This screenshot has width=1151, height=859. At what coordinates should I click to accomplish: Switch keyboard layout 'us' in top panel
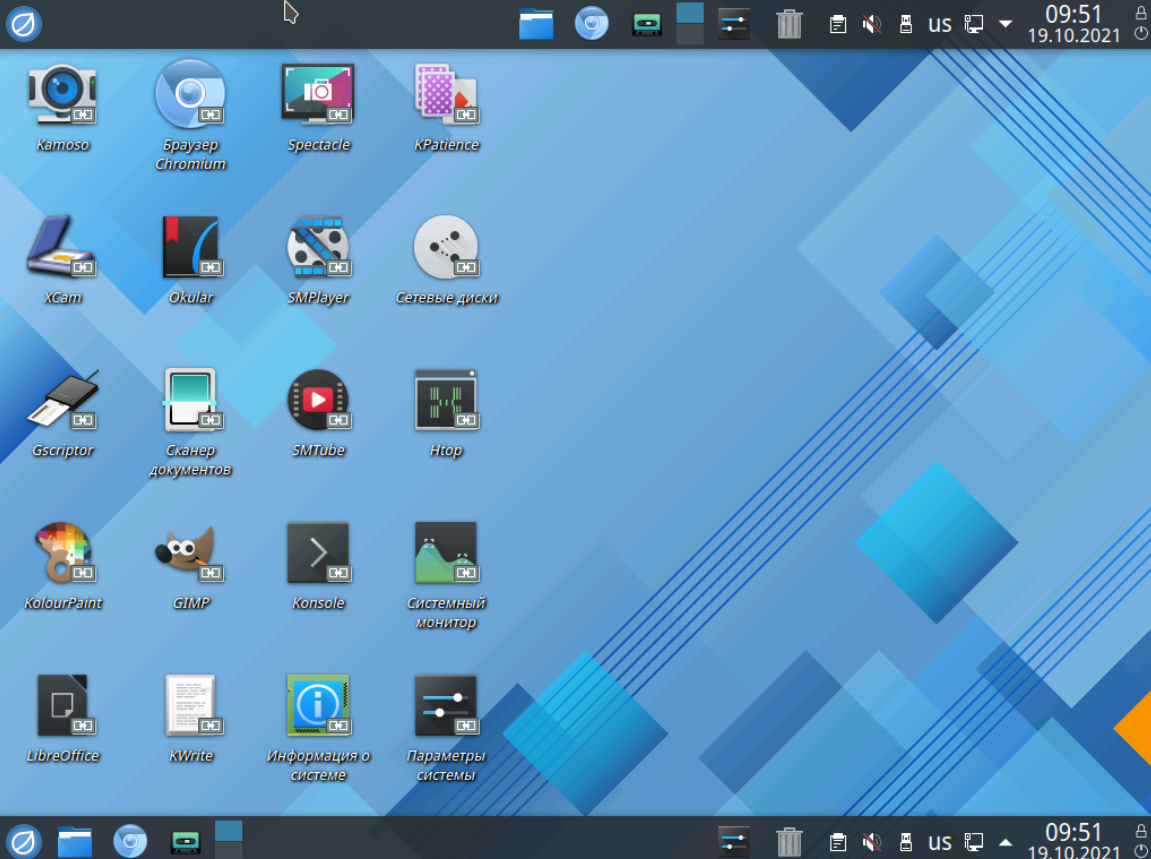click(940, 24)
